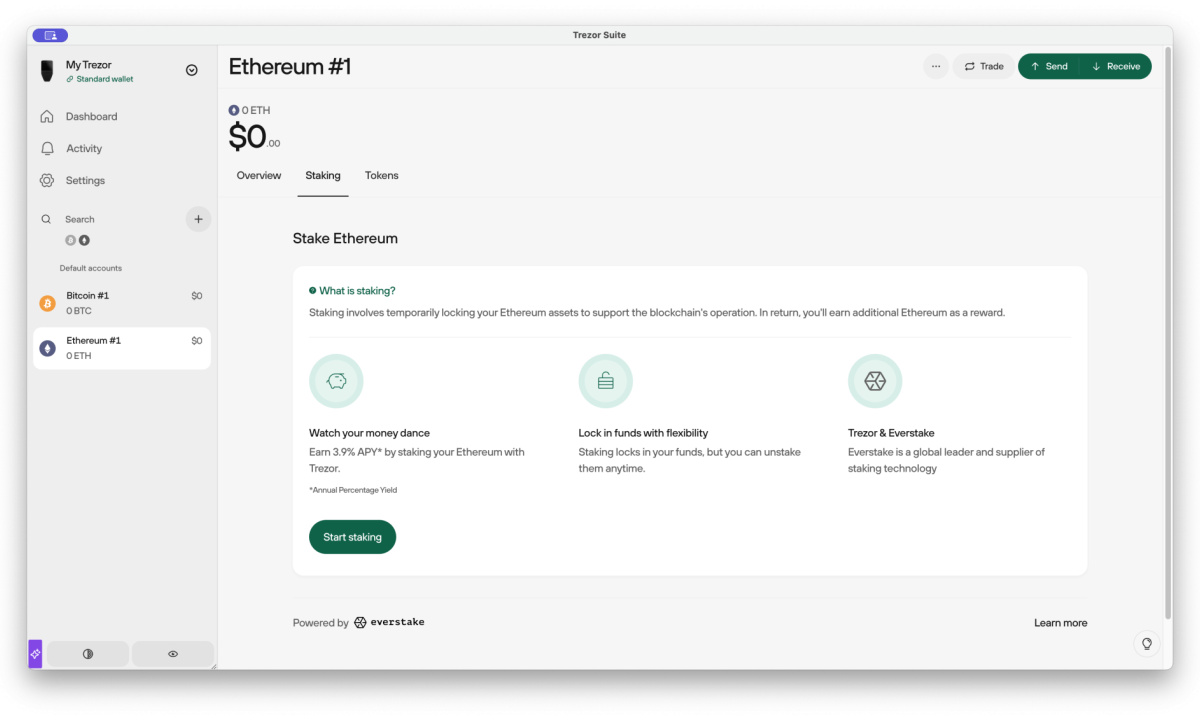The image size is (1200, 720).
Task: Filter accounts by the Ethereum coin icon
Action: [x=84, y=240]
